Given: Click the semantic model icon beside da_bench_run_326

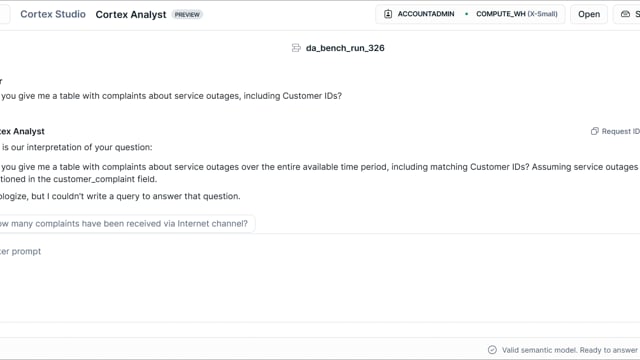Looking at the screenshot, I should (x=296, y=48).
